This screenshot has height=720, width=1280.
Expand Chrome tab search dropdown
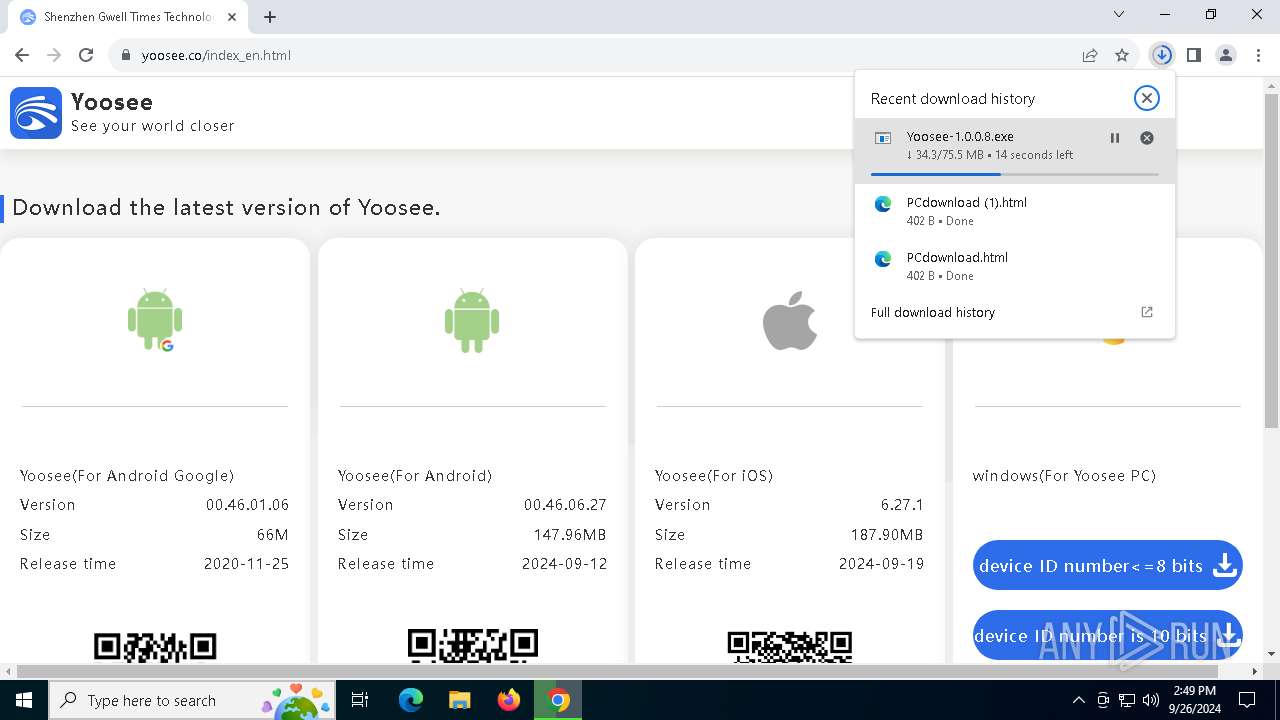pos(1119,14)
